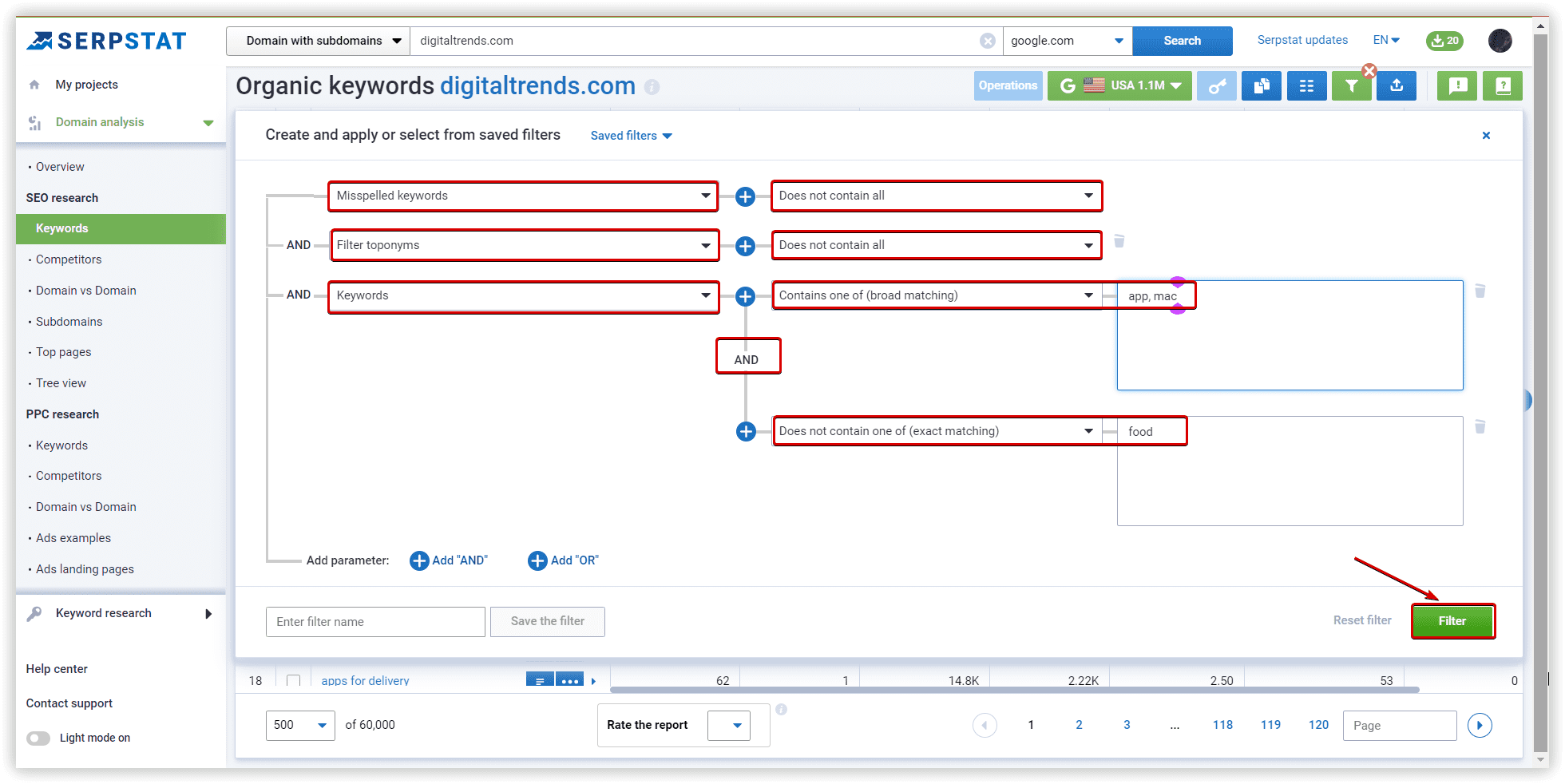
Task: Click the row menu dots for apps for delivery
Action: click(570, 680)
